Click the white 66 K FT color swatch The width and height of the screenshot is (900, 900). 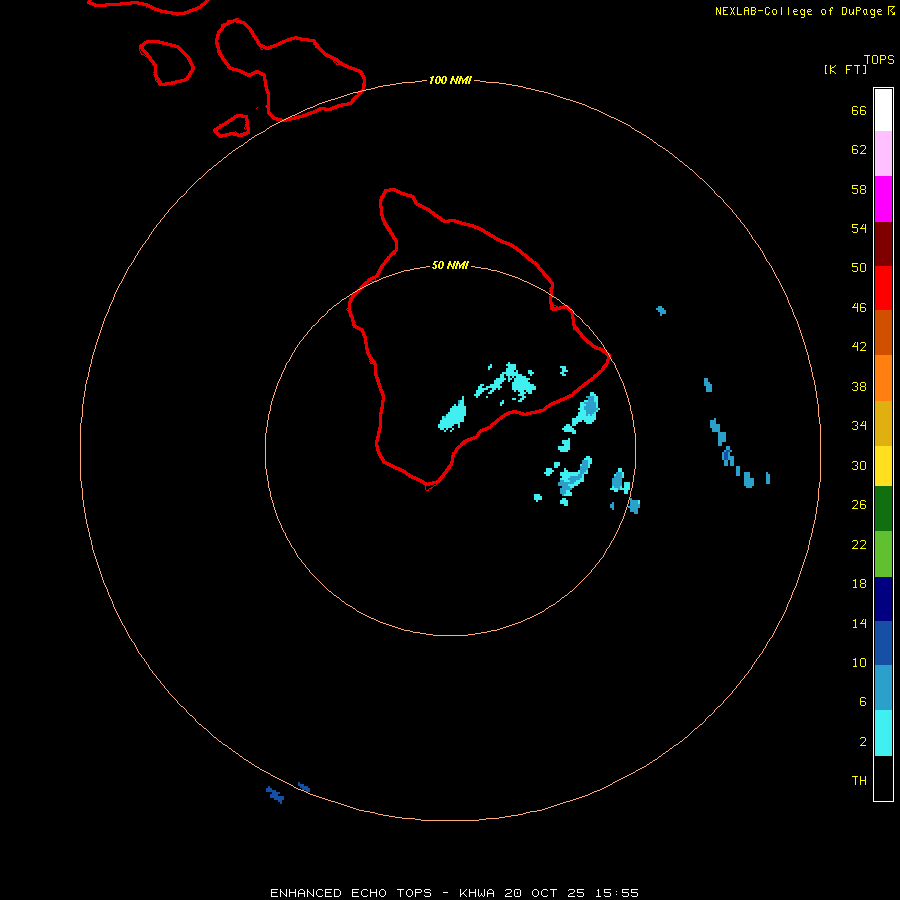tap(883, 110)
